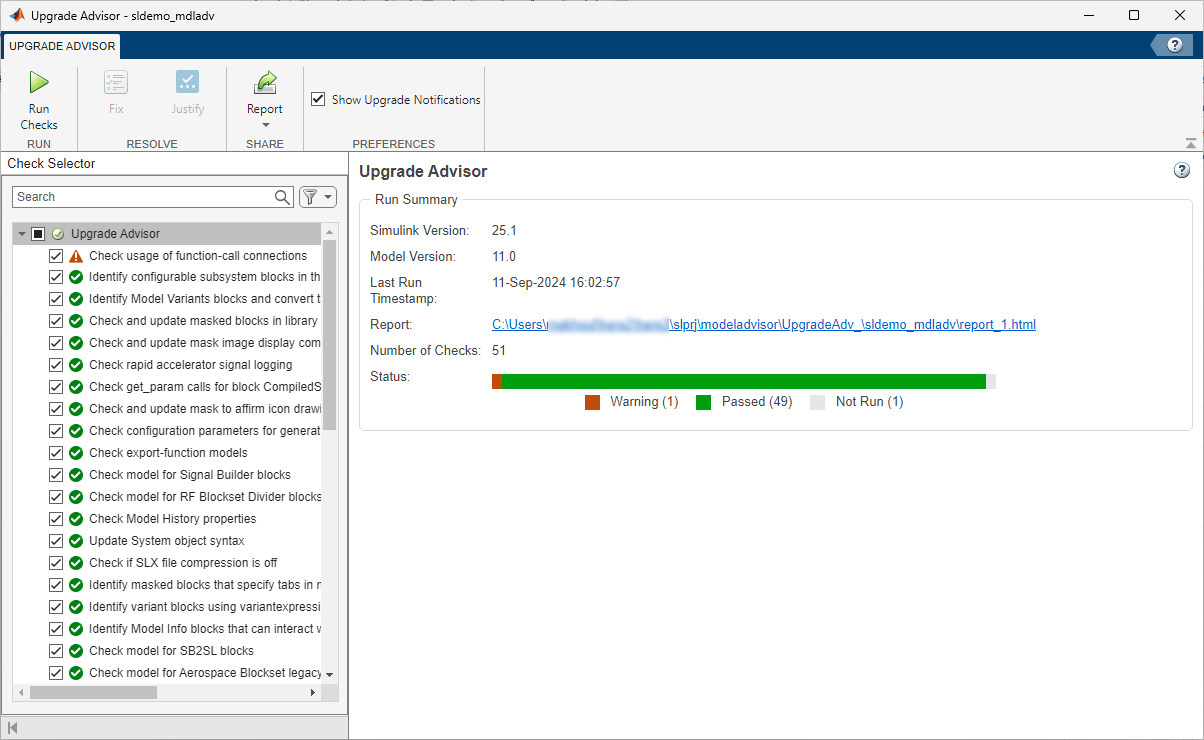Click the Fix tool icon

(115, 82)
